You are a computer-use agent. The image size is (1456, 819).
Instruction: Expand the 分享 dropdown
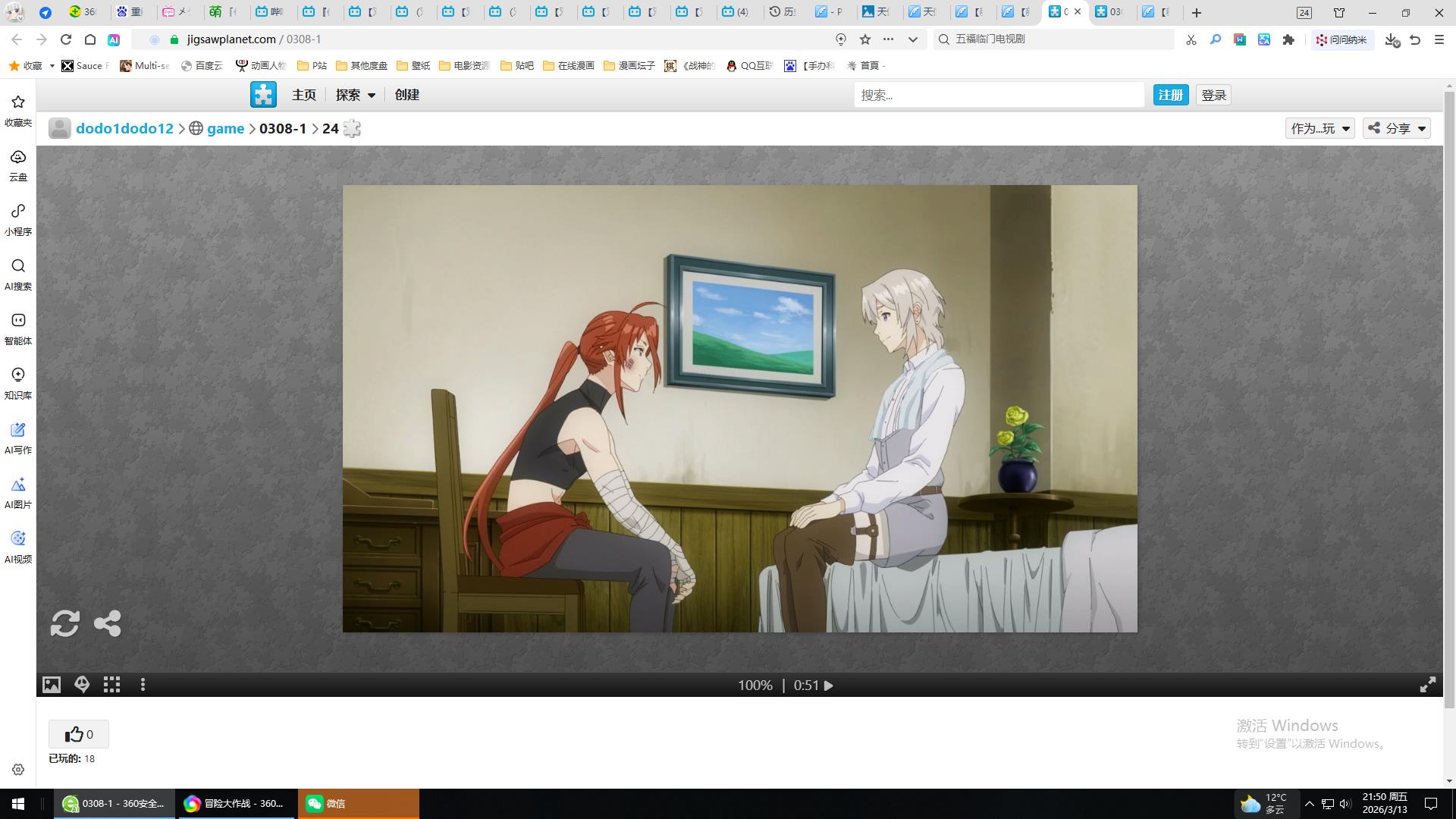1397,128
